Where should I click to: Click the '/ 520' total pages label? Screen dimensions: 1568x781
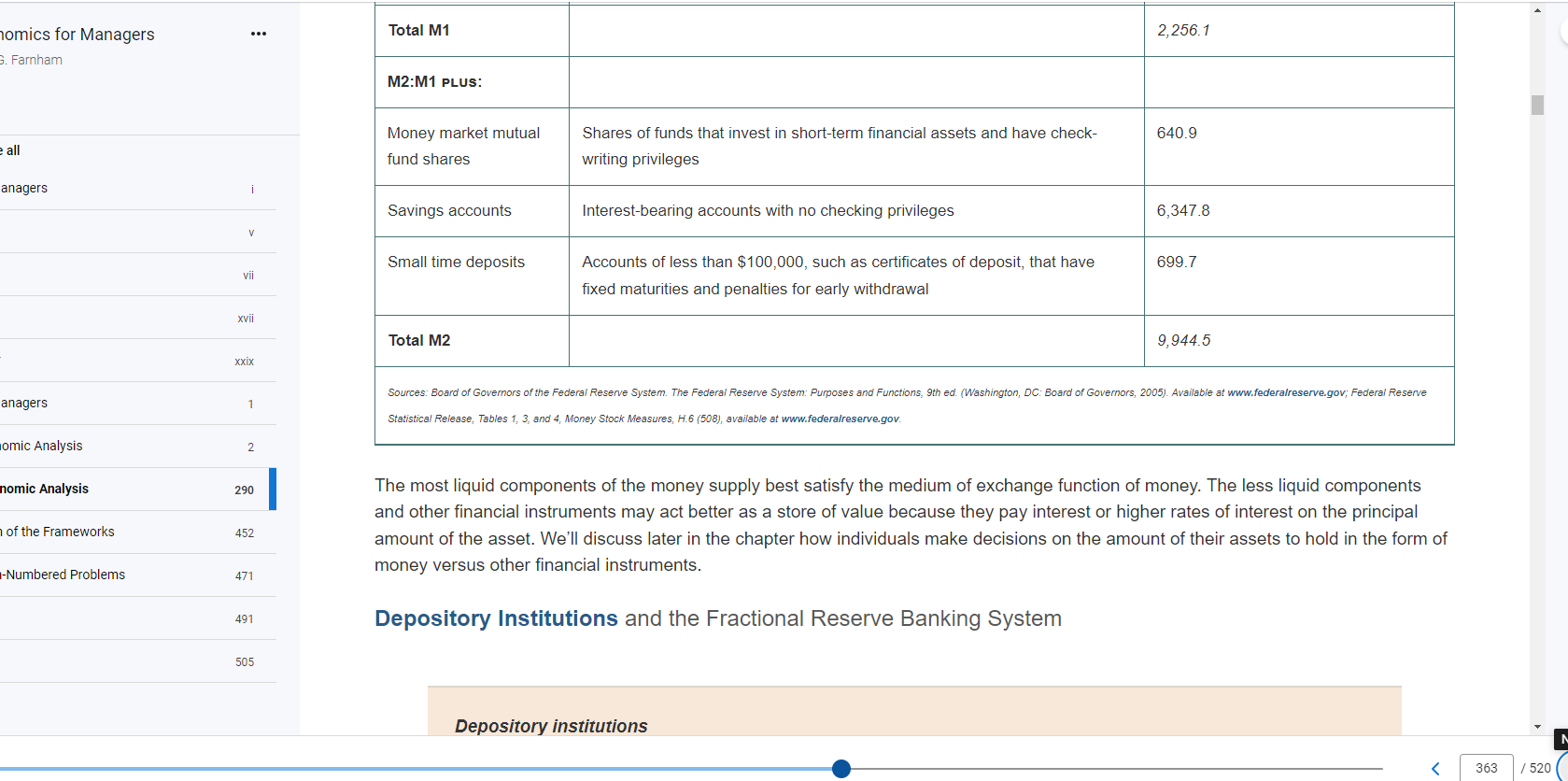pos(1535,768)
